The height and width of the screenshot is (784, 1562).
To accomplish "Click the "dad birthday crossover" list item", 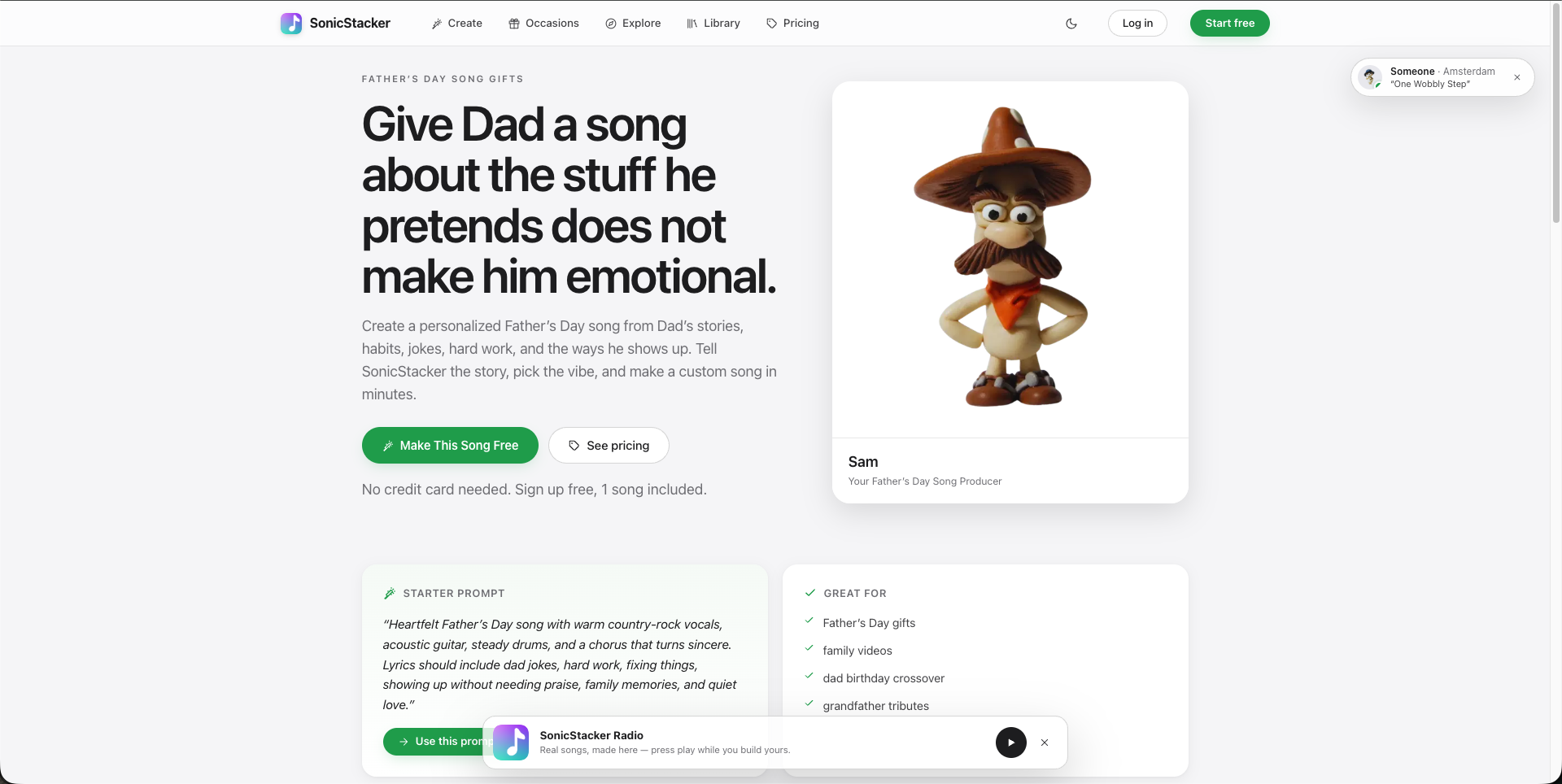I will [883, 678].
